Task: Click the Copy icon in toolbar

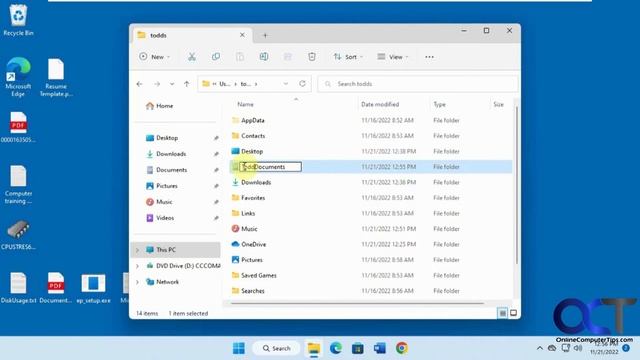Action: point(216,57)
